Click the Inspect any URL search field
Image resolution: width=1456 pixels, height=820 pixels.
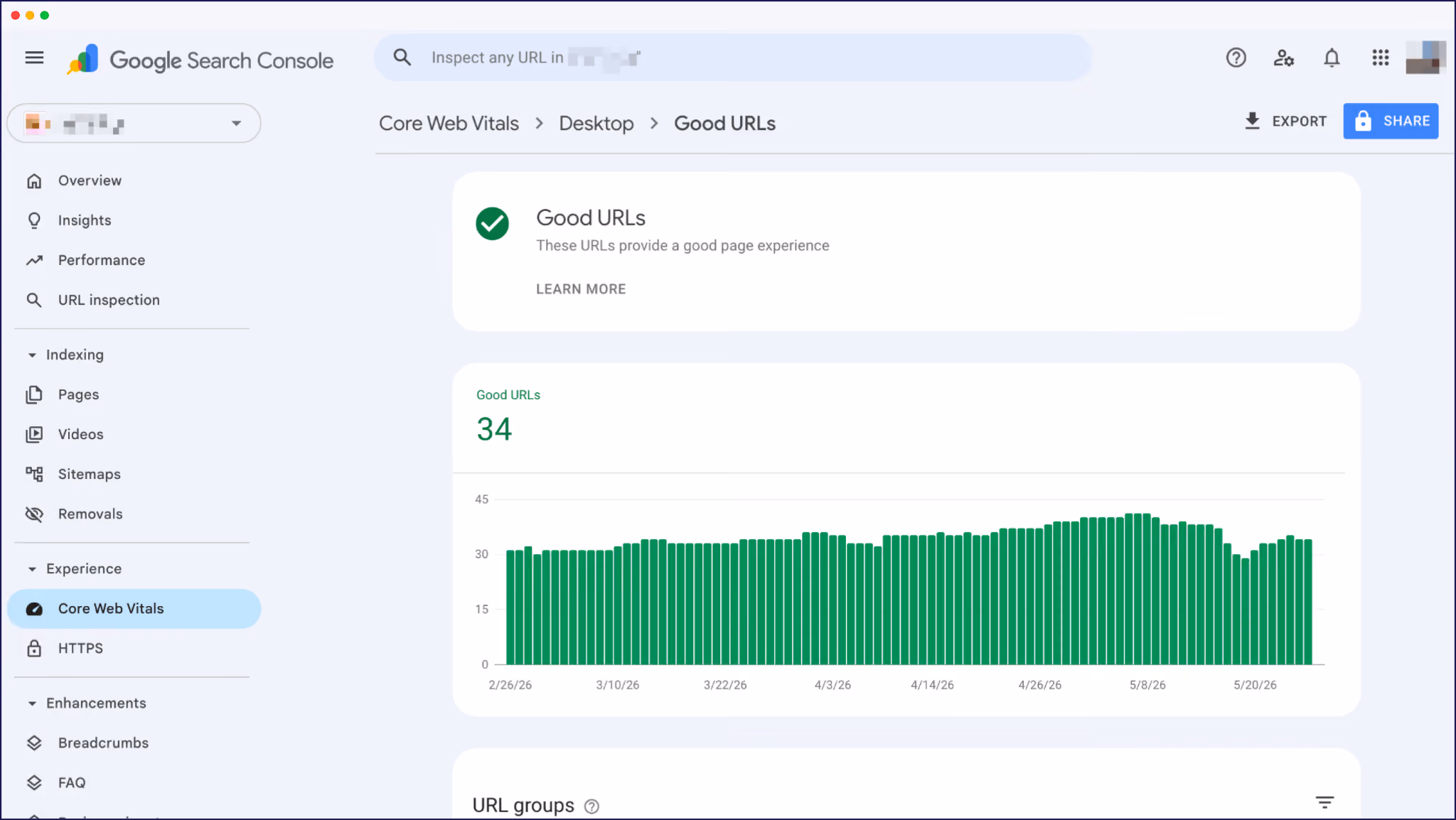tap(733, 58)
